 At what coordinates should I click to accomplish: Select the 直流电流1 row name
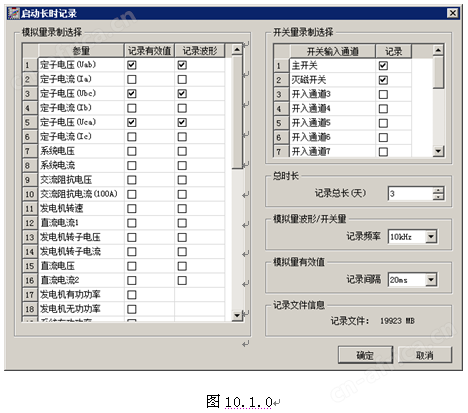click(59, 223)
